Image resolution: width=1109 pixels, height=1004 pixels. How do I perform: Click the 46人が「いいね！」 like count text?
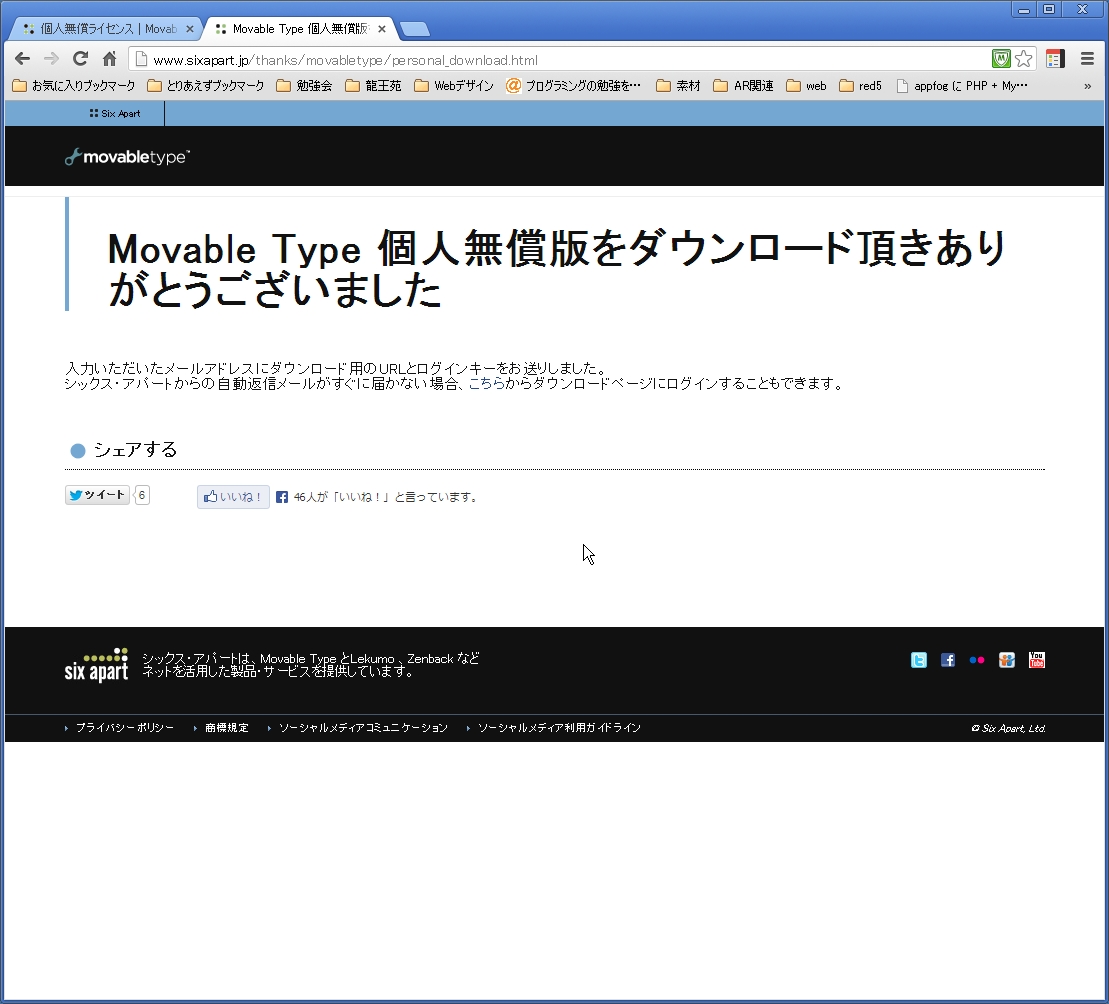click(x=387, y=497)
